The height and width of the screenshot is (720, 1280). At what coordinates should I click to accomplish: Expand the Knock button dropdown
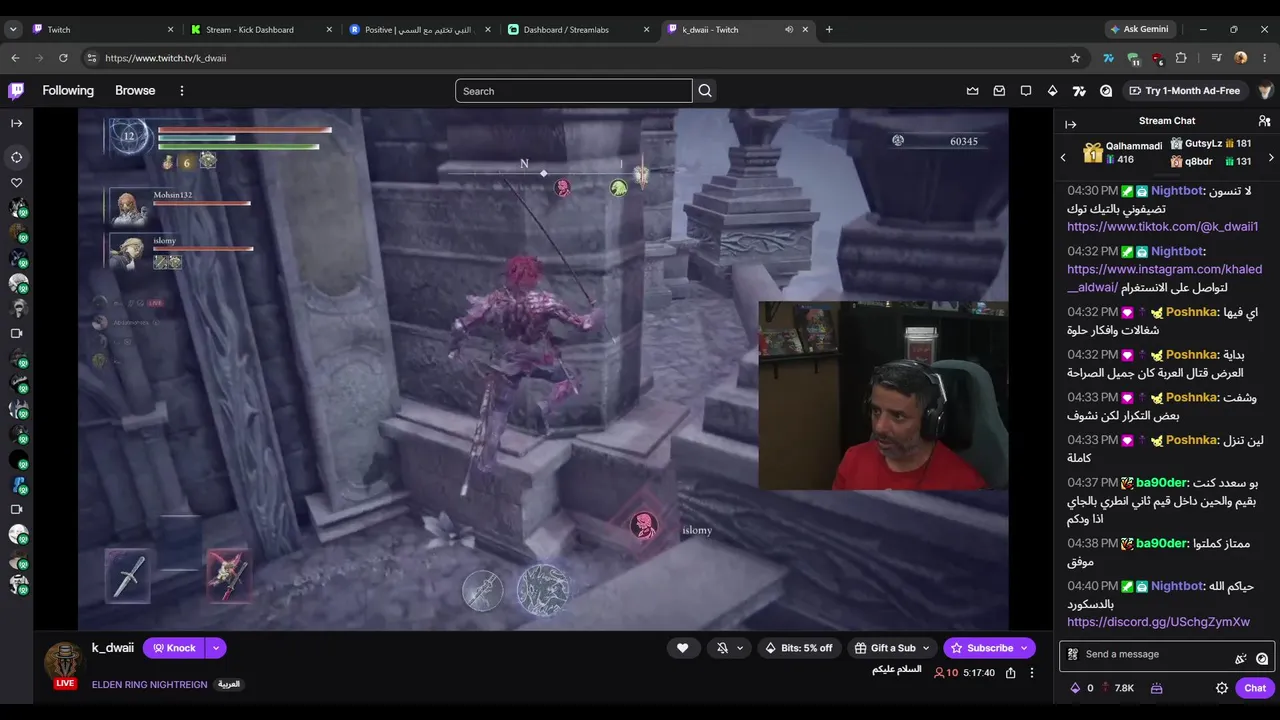215,648
